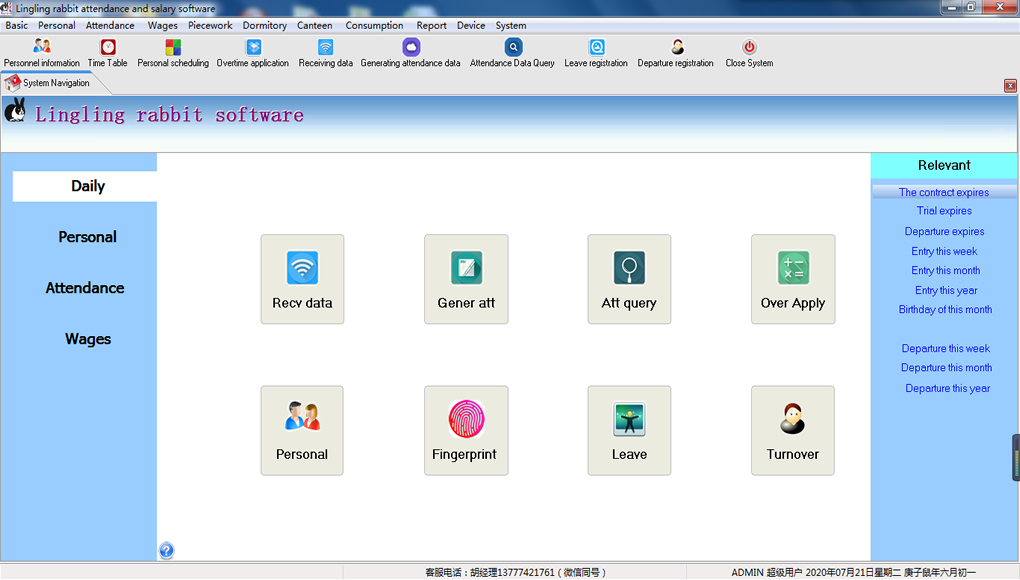Image resolution: width=1020 pixels, height=580 pixels.
Task: Open Personnel information in the toolbar
Action: tap(42, 53)
